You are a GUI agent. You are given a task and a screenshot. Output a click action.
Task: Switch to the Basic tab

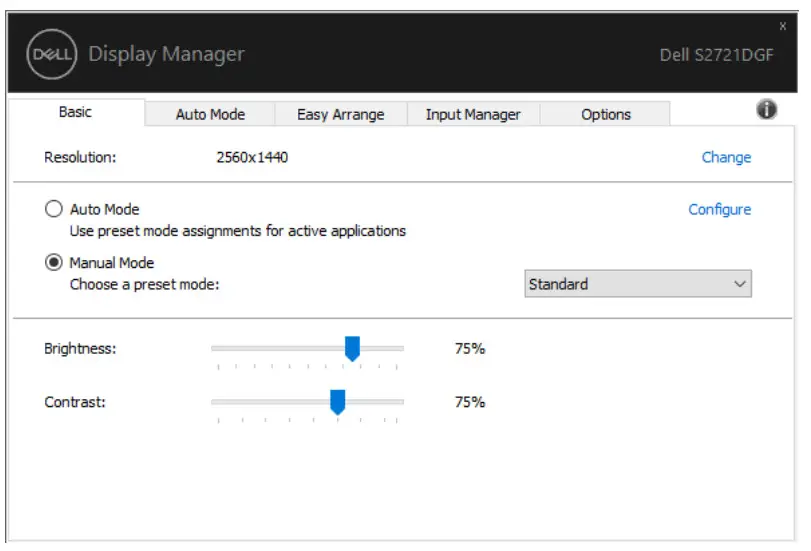tap(75, 112)
